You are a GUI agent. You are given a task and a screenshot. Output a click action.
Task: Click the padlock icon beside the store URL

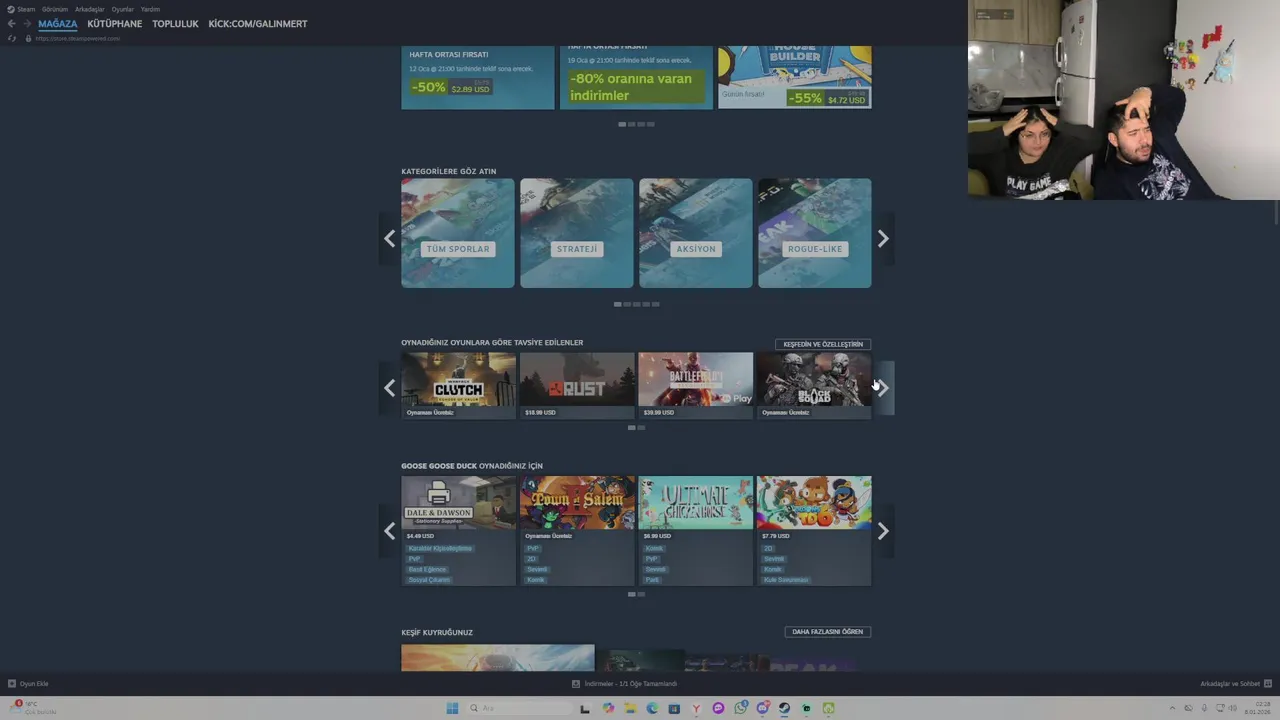point(29,38)
